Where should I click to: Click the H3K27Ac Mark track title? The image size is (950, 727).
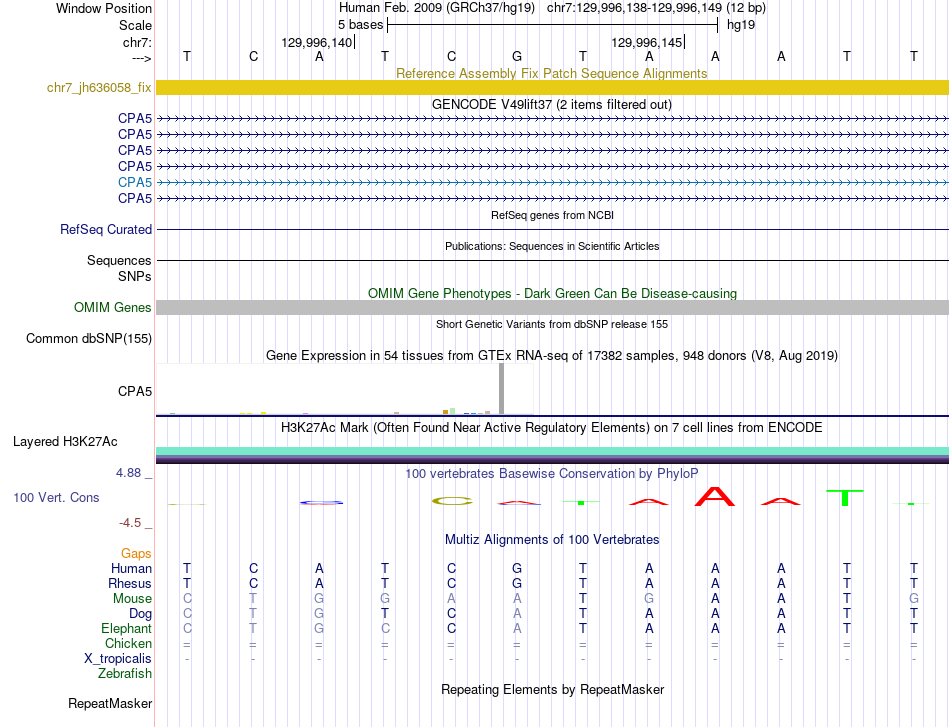tap(552, 428)
